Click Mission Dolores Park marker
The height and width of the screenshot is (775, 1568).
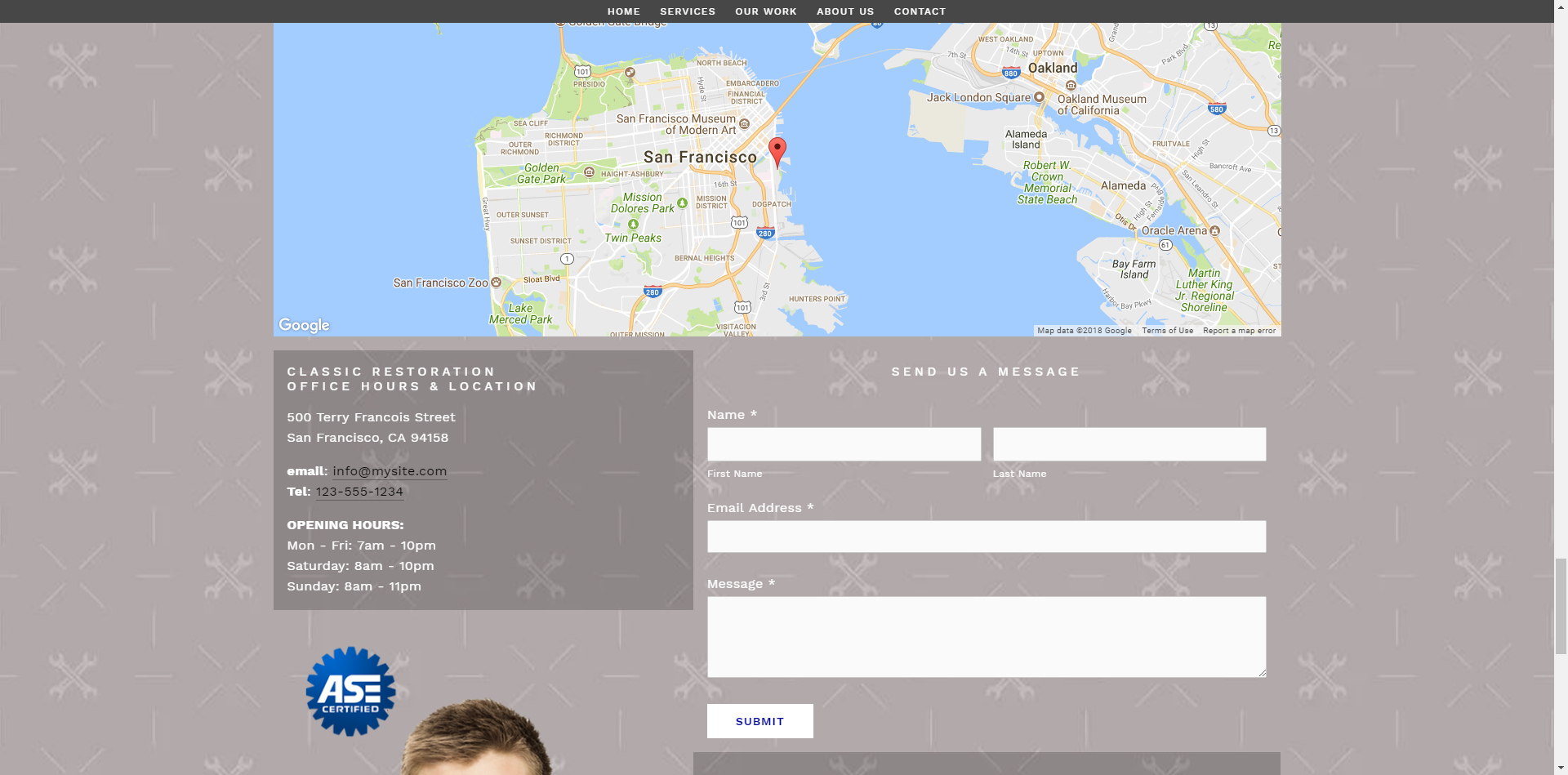click(x=682, y=203)
